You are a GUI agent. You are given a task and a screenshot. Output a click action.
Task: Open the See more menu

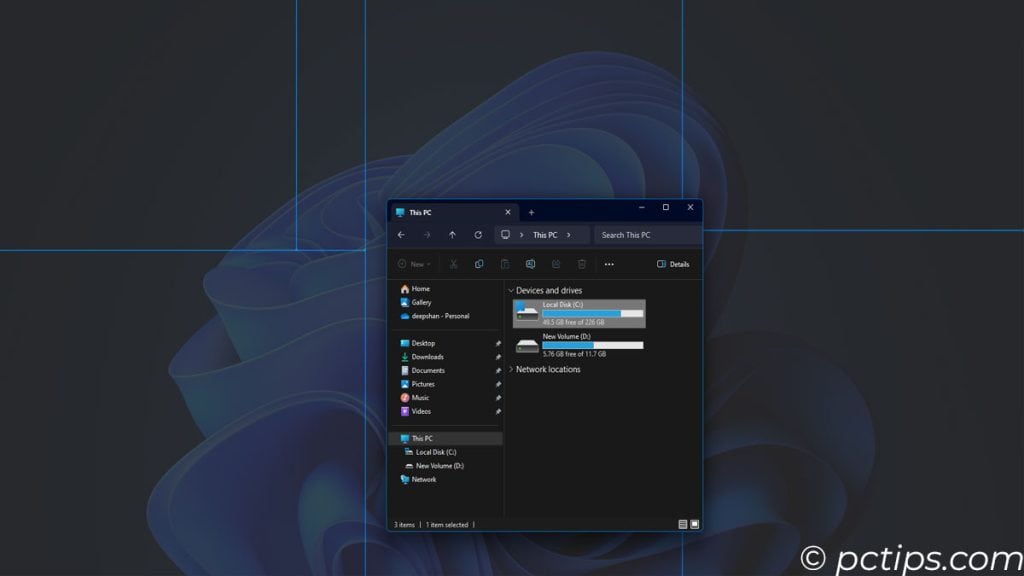609,264
